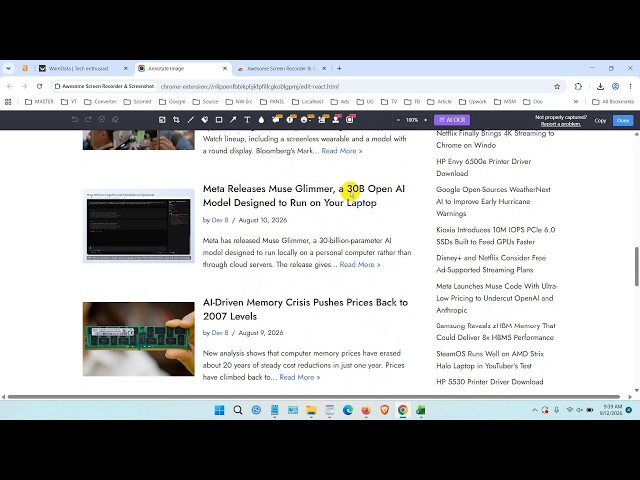Image resolution: width=640 pixels, height=480 pixels.
Task: Open the Extensions puzzle icon
Action: [578, 86]
